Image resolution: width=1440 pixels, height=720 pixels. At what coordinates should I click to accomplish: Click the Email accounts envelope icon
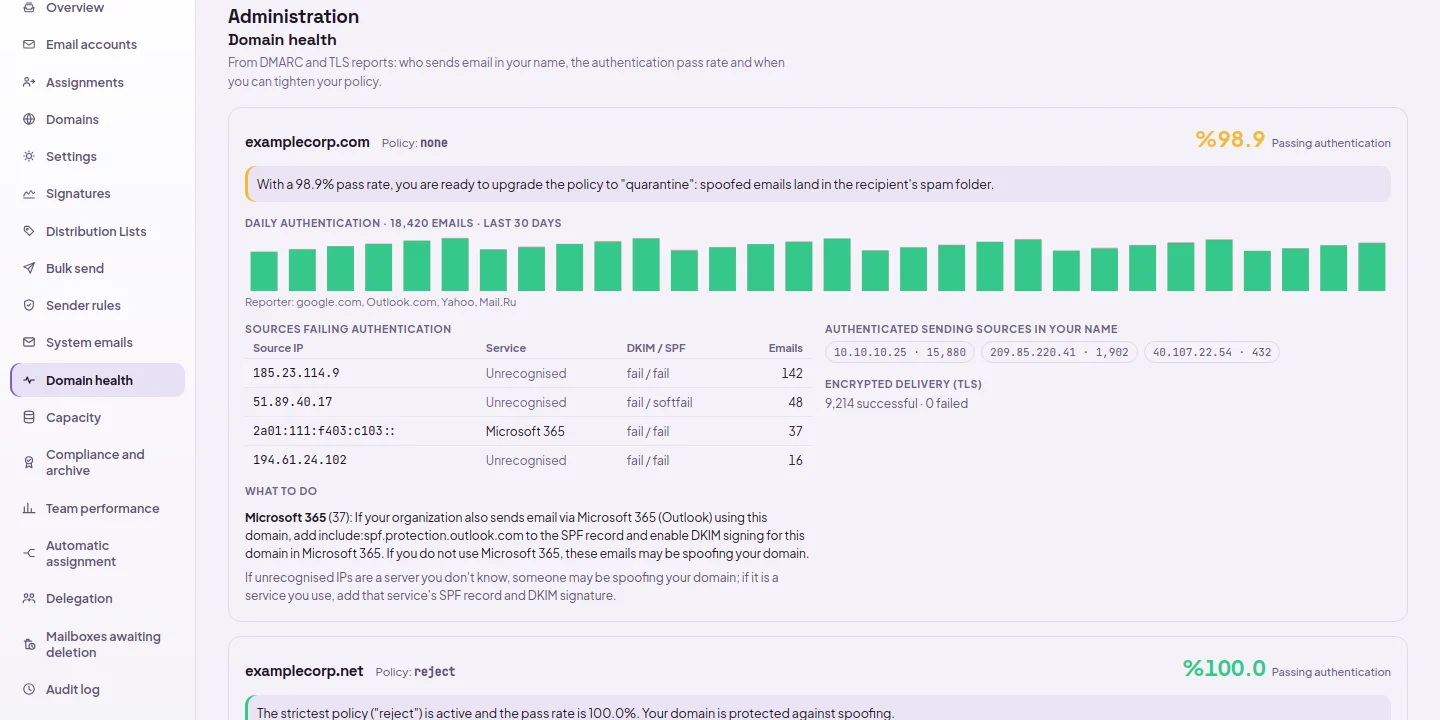click(29, 45)
